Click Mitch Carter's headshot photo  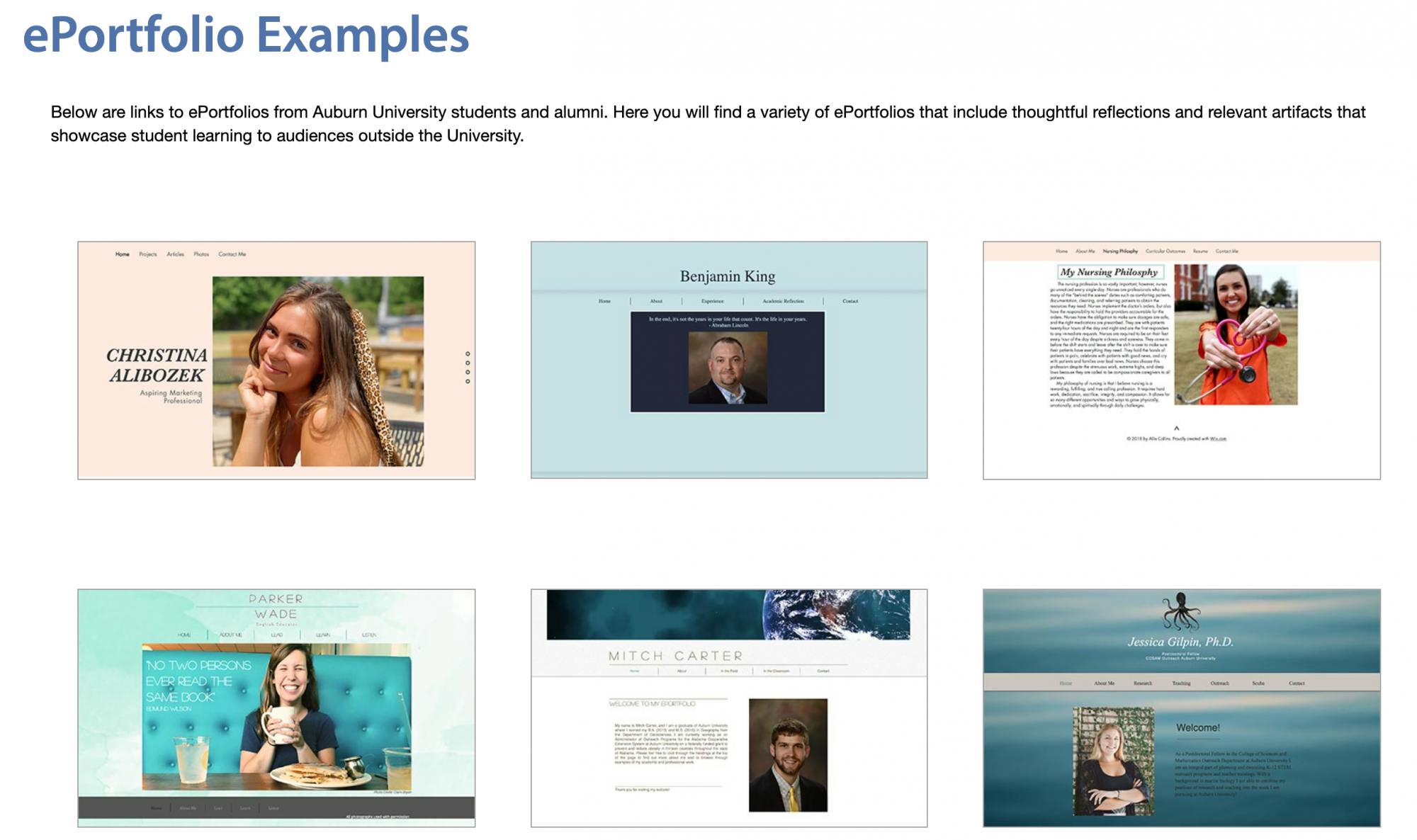coord(788,755)
